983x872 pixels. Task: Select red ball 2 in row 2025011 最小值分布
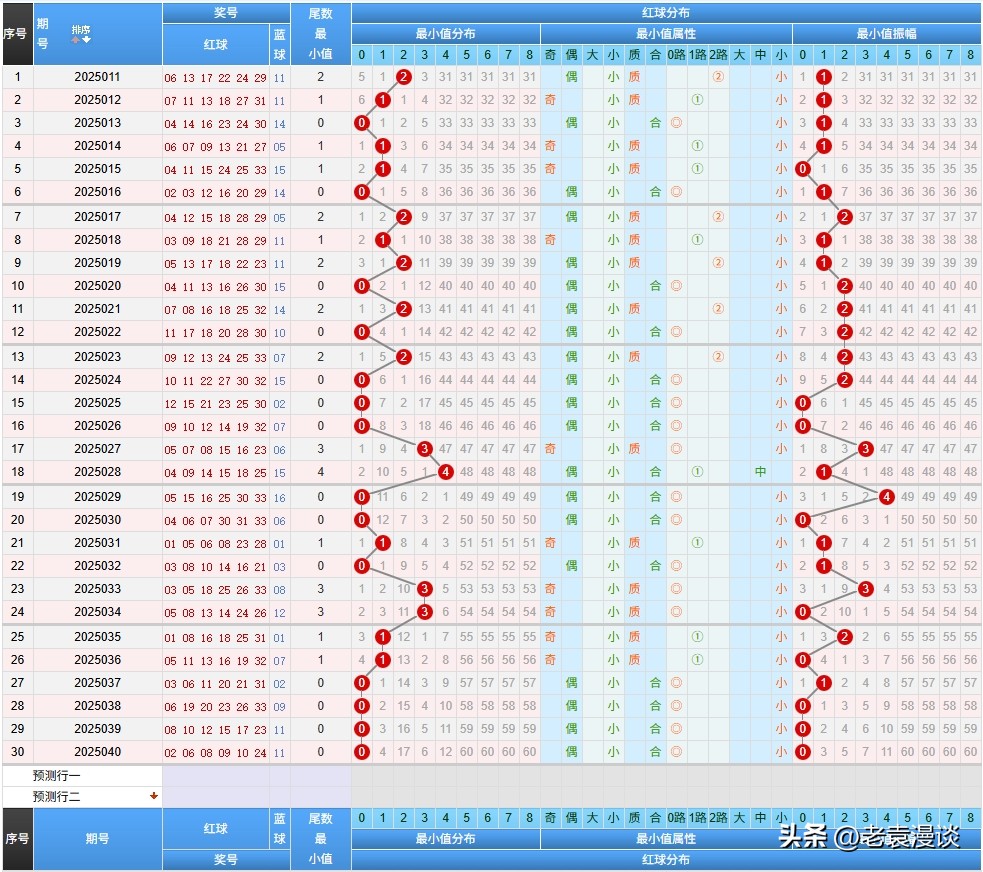[x=403, y=77]
